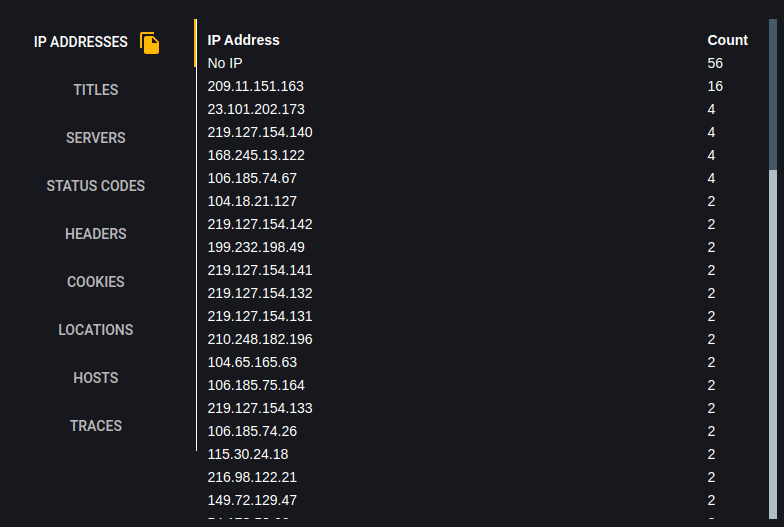View the Traces tab
The height and width of the screenshot is (527, 784).
tap(96, 426)
